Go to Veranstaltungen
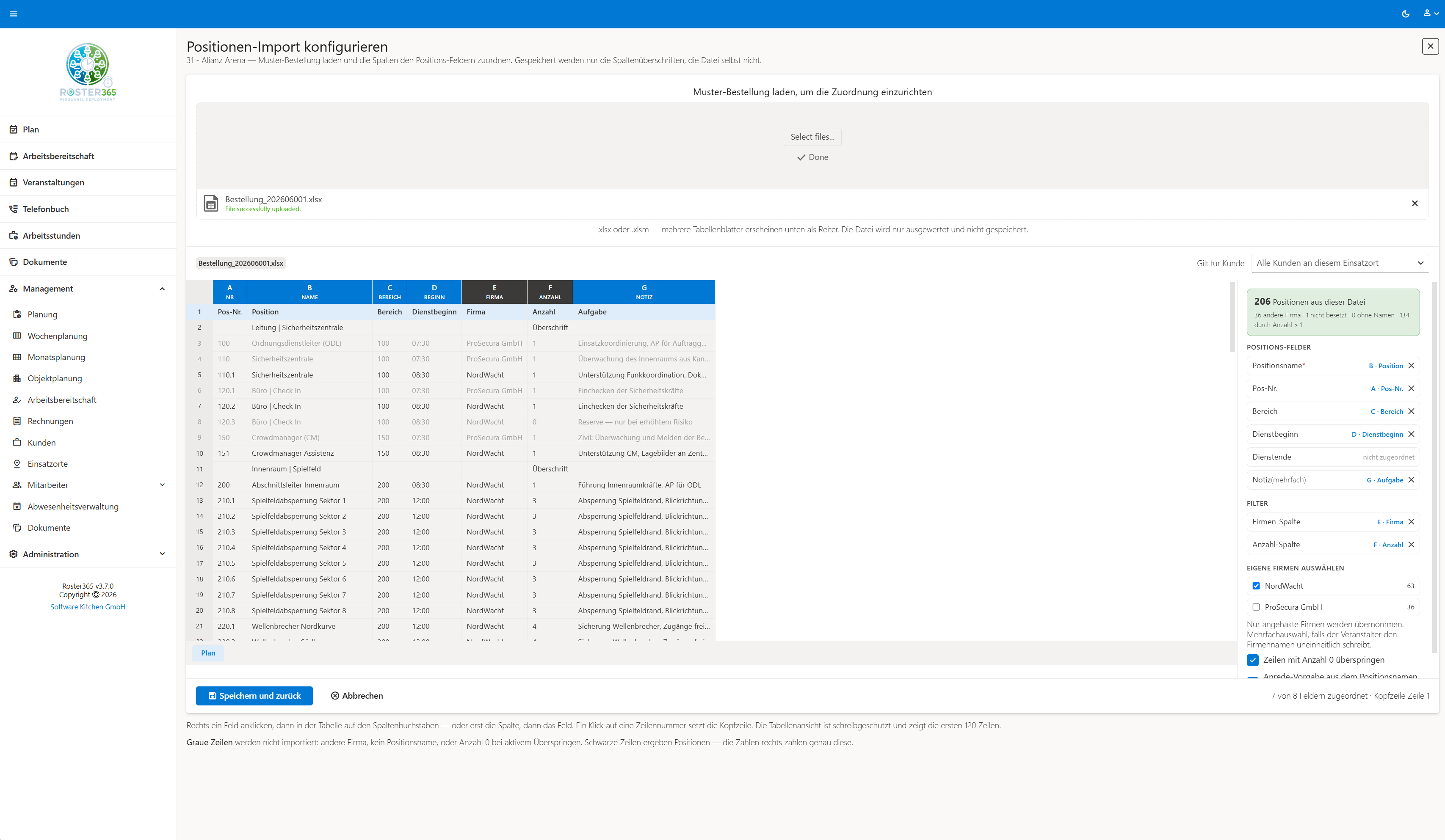This screenshot has height=840, width=1445. 88,182
